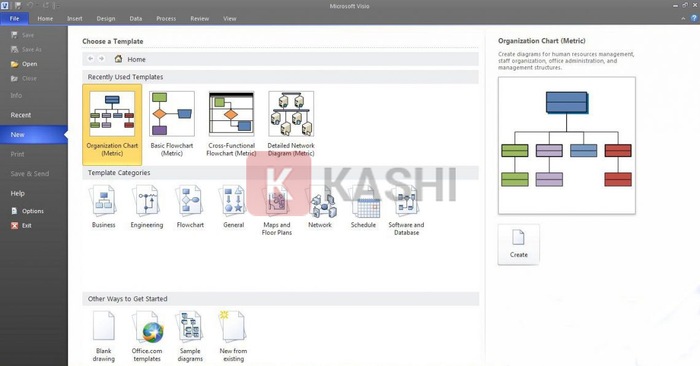
Task: Open the Business template category
Action: 104,207
